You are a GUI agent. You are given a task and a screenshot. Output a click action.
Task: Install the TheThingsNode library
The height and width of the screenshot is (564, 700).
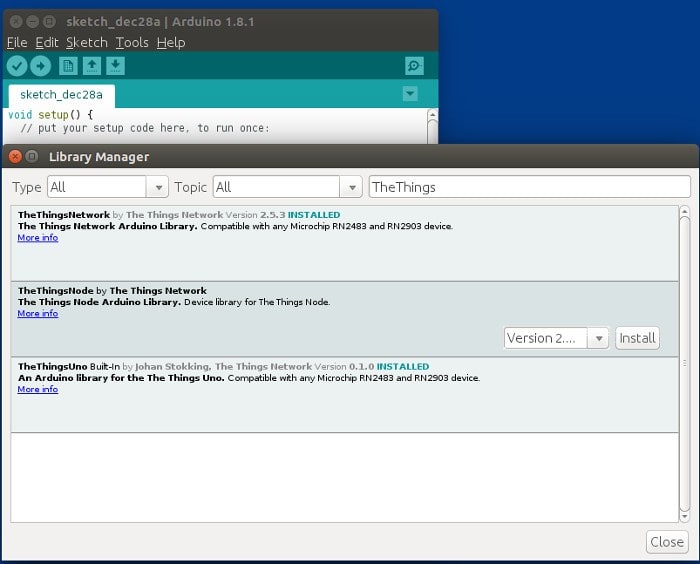coord(637,338)
